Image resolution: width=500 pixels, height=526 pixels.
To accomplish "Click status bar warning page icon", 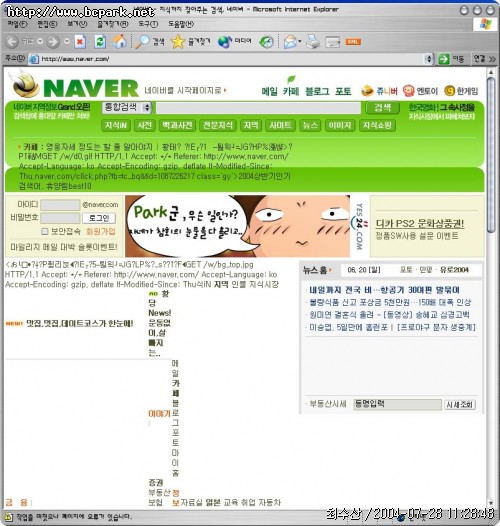I will point(9,517).
